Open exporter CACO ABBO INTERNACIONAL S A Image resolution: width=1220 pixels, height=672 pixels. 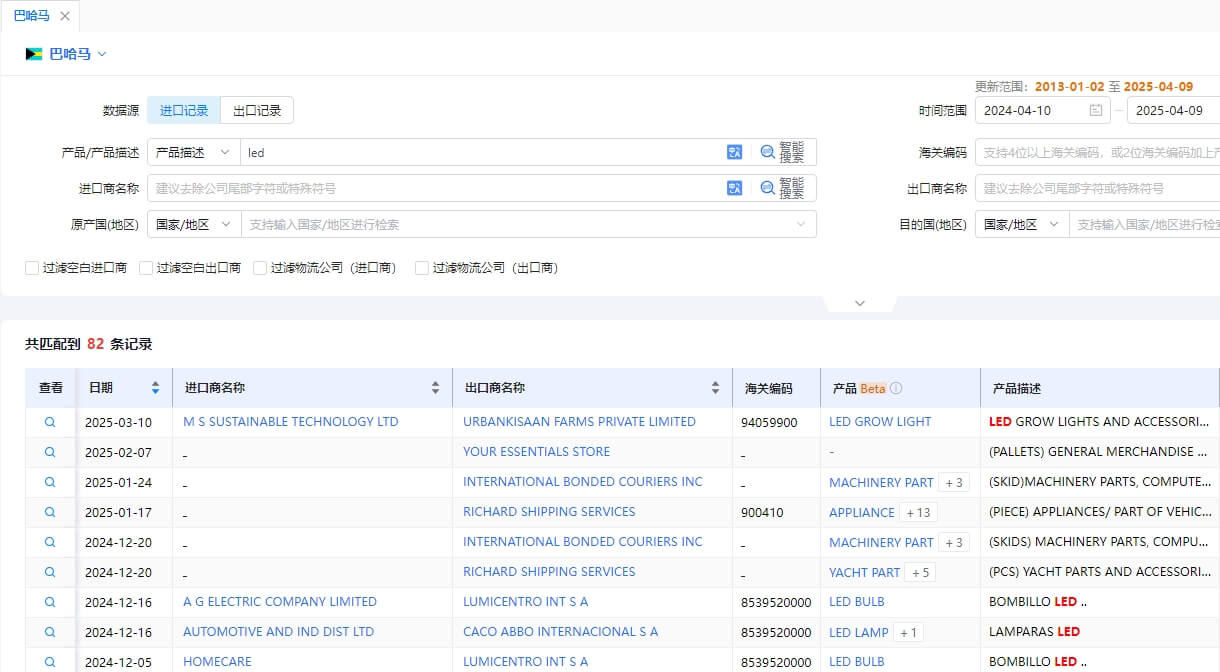[x=560, y=632]
